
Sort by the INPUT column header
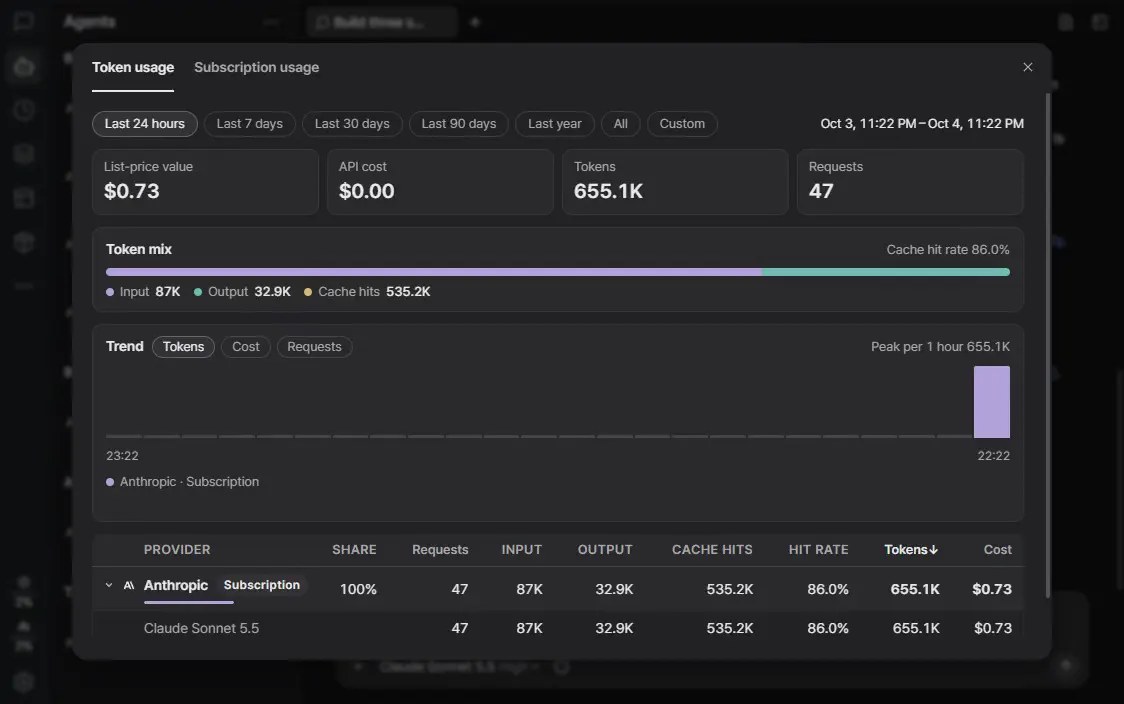tap(522, 550)
